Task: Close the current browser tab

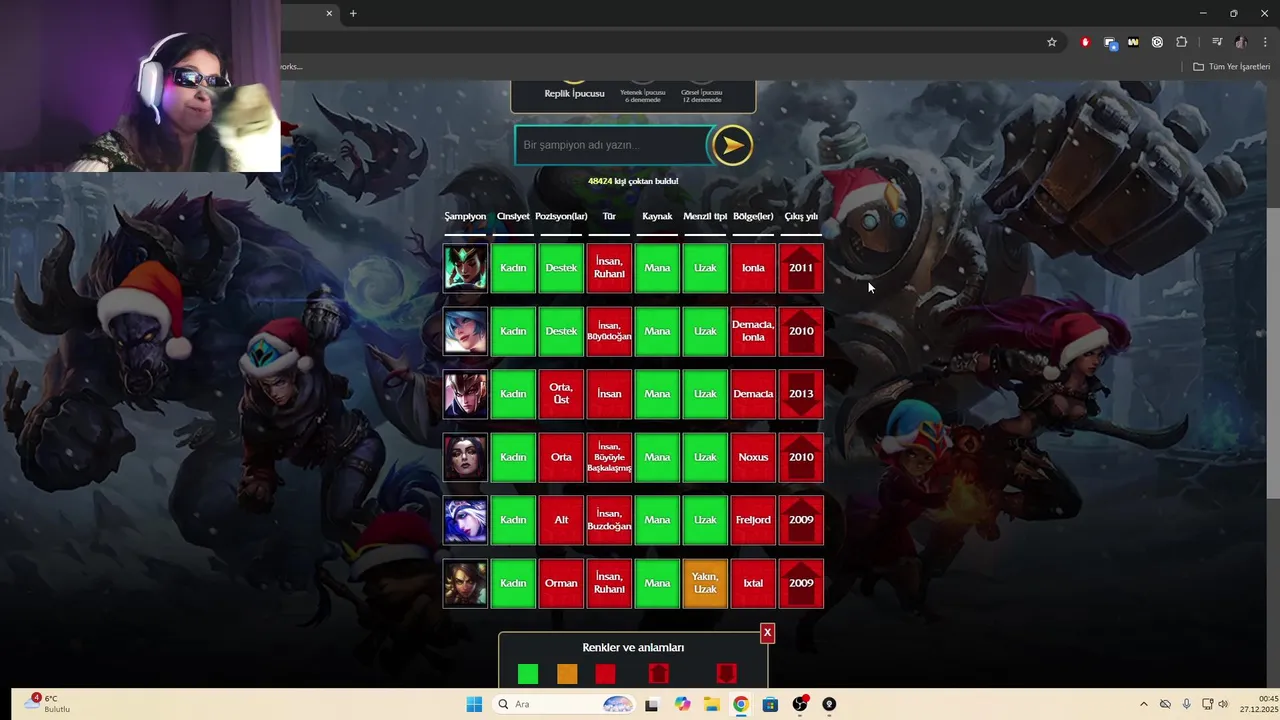Action: [329, 13]
